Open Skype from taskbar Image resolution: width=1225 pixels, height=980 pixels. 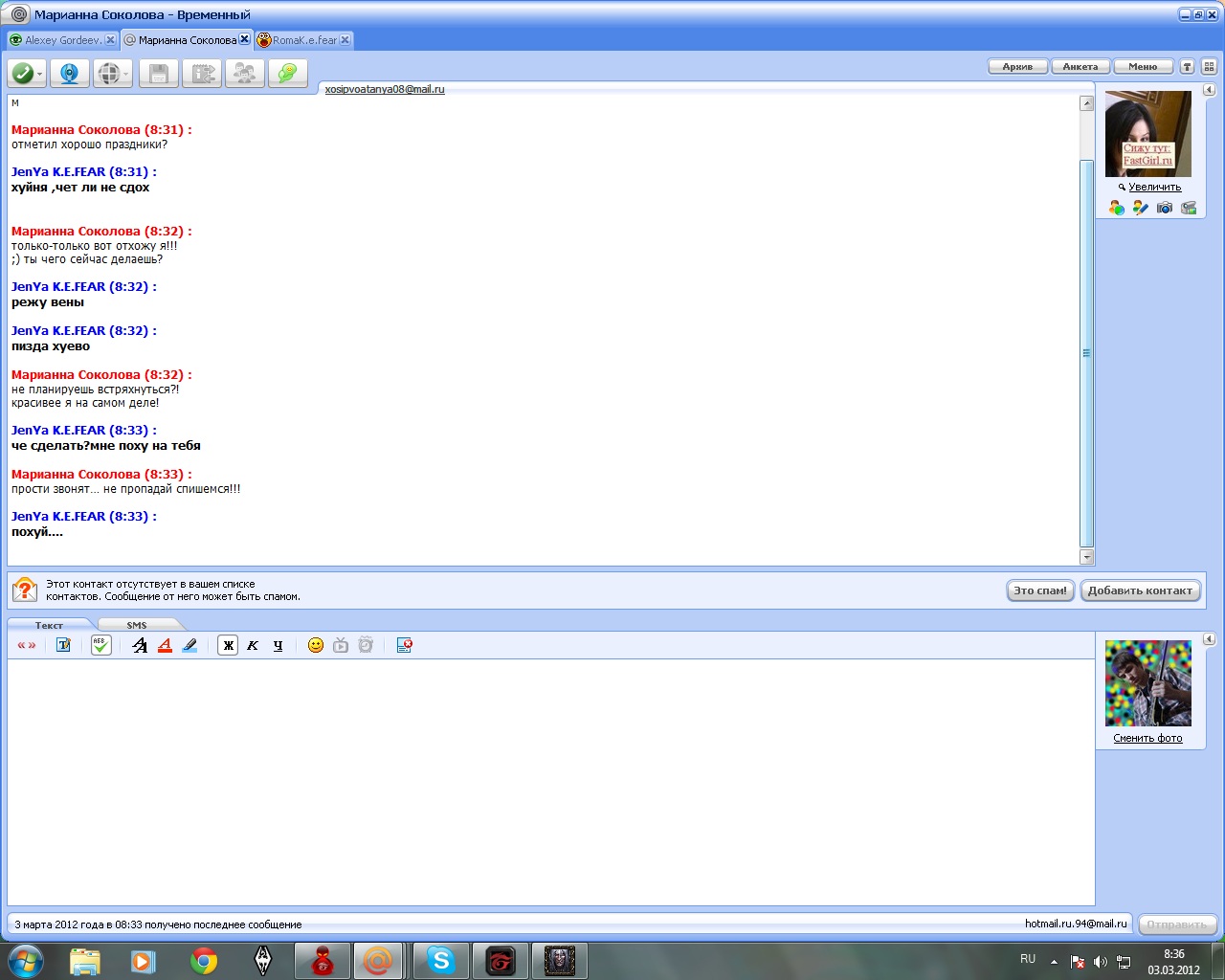[440, 960]
